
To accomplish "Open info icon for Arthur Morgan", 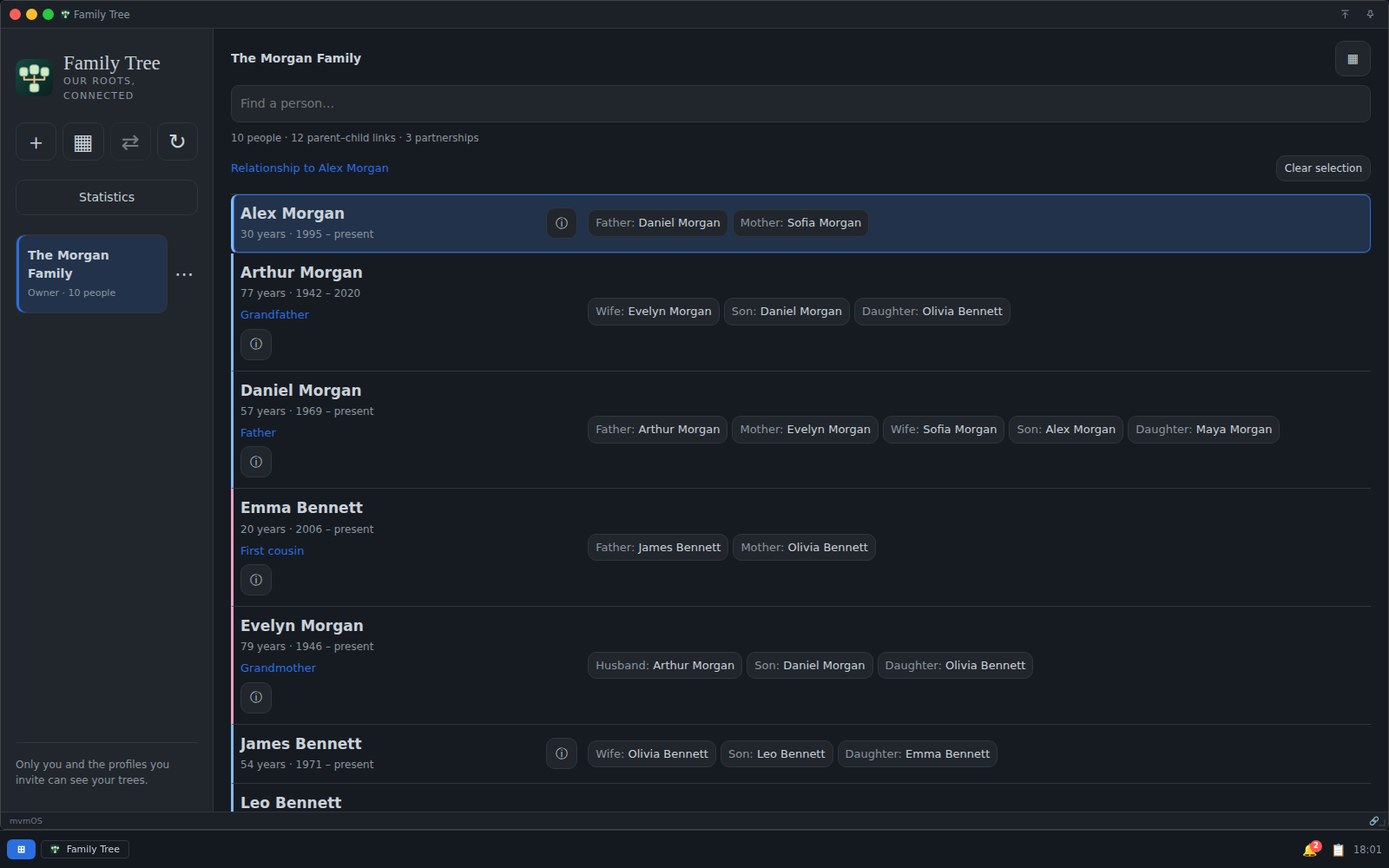I will (256, 344).
